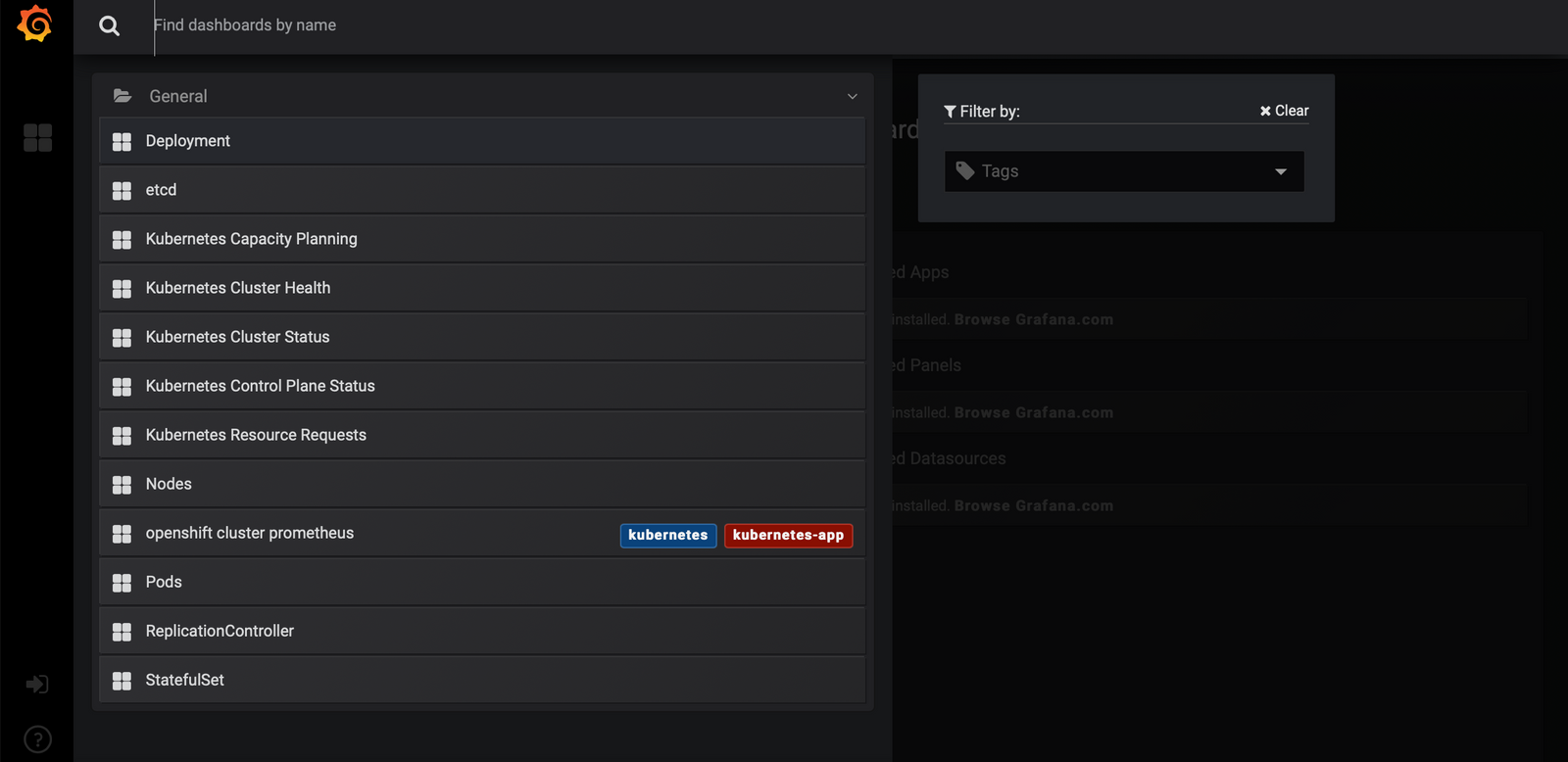Clear the applied filters
Screen dimensions: 1568x762
(x=1284, y=111)
